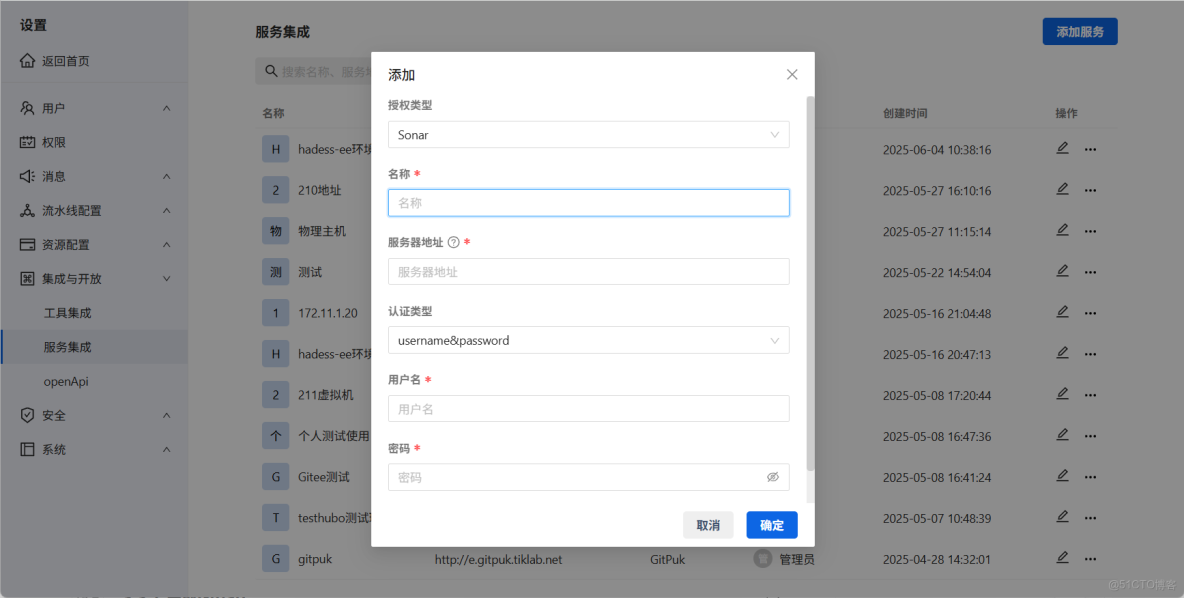Open the 授权类型 dropdown showing Sonar
Image resolution: width=1184 pixels, height=598 pixels.
click(588, 134)
